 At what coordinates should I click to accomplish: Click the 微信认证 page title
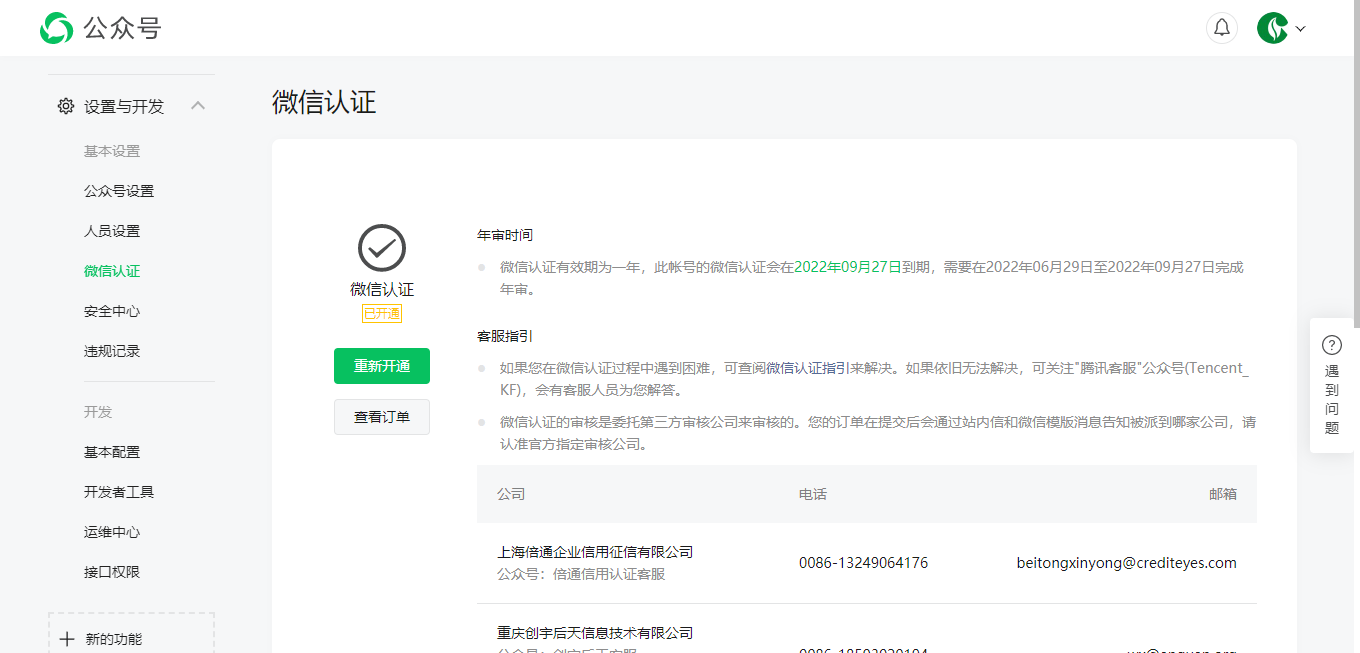point(324,102)
